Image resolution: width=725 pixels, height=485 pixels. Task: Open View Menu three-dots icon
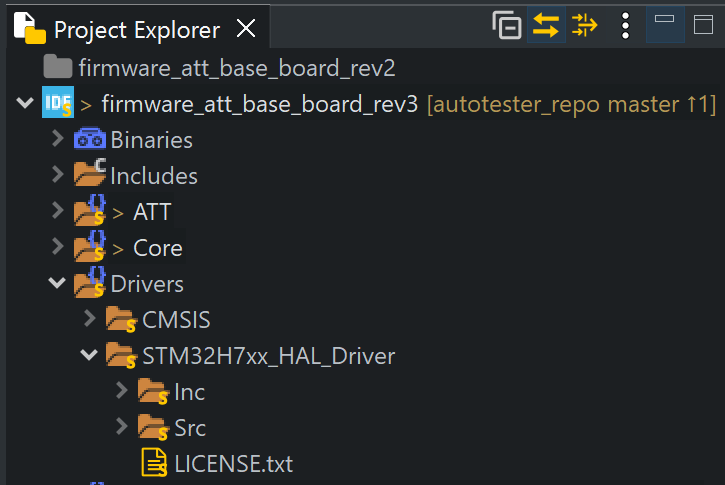pos(626,26)
